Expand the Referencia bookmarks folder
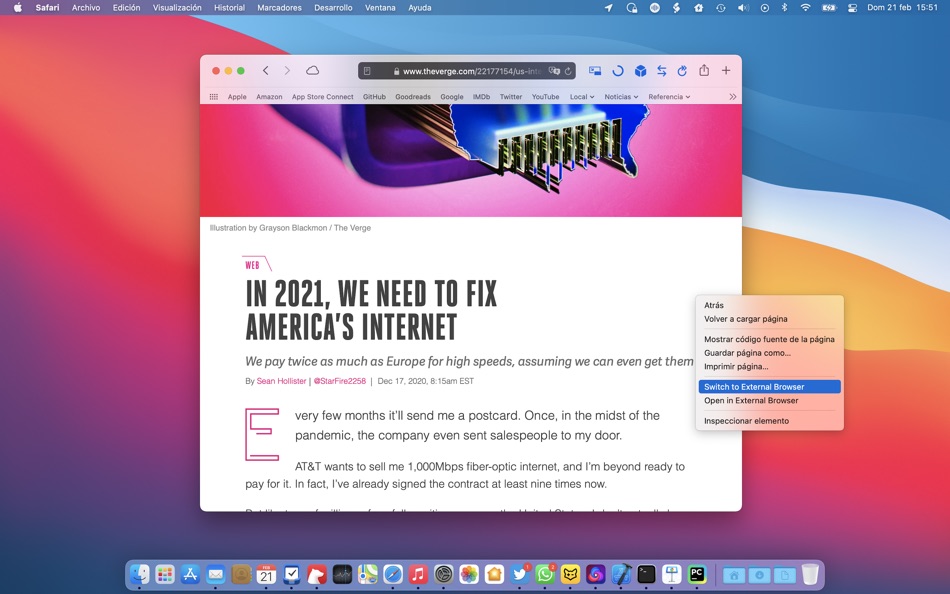This screenshot has height=594, width=950. [x=669, y=97]
